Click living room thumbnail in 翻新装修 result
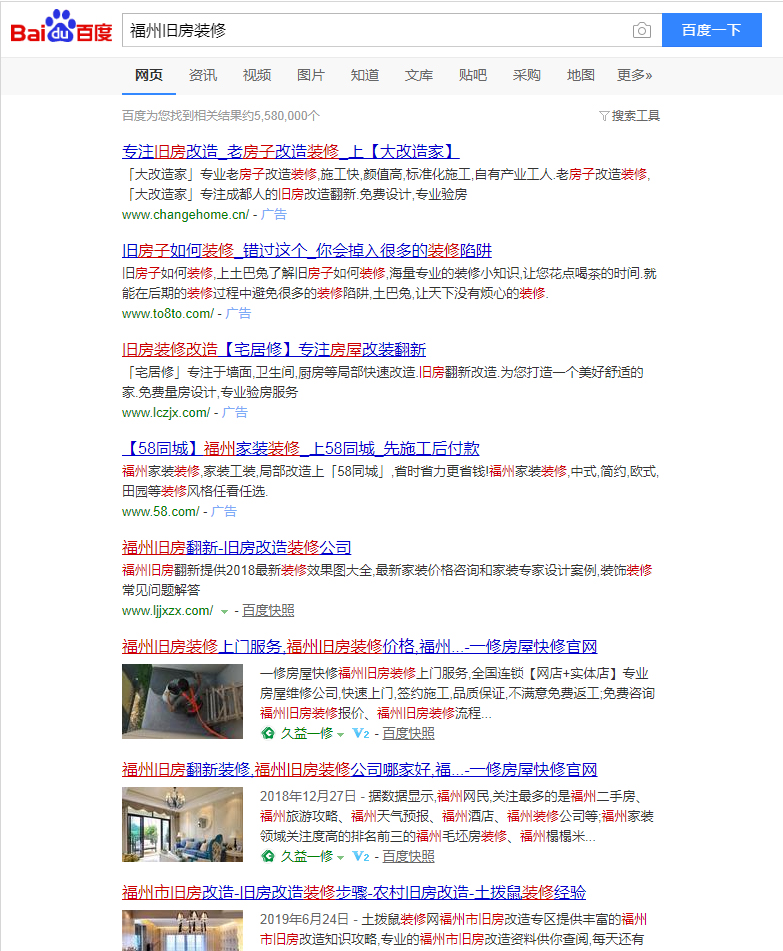The height and width of the screenshot is (951, 783). pos(183,824)
